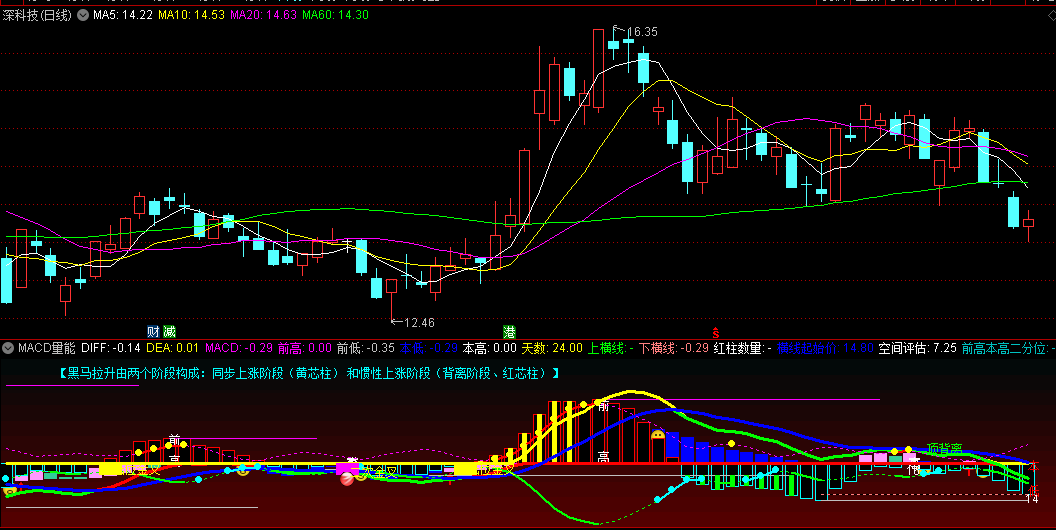Click the 本低: -0.29 readout
The height and width of the screenshot is (530, 1056).
(x=428, y=348)
